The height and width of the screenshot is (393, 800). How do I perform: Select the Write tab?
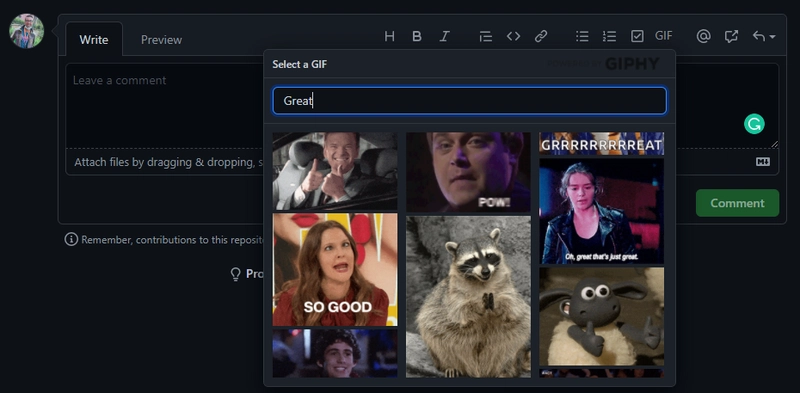click(x=94, y=40)
